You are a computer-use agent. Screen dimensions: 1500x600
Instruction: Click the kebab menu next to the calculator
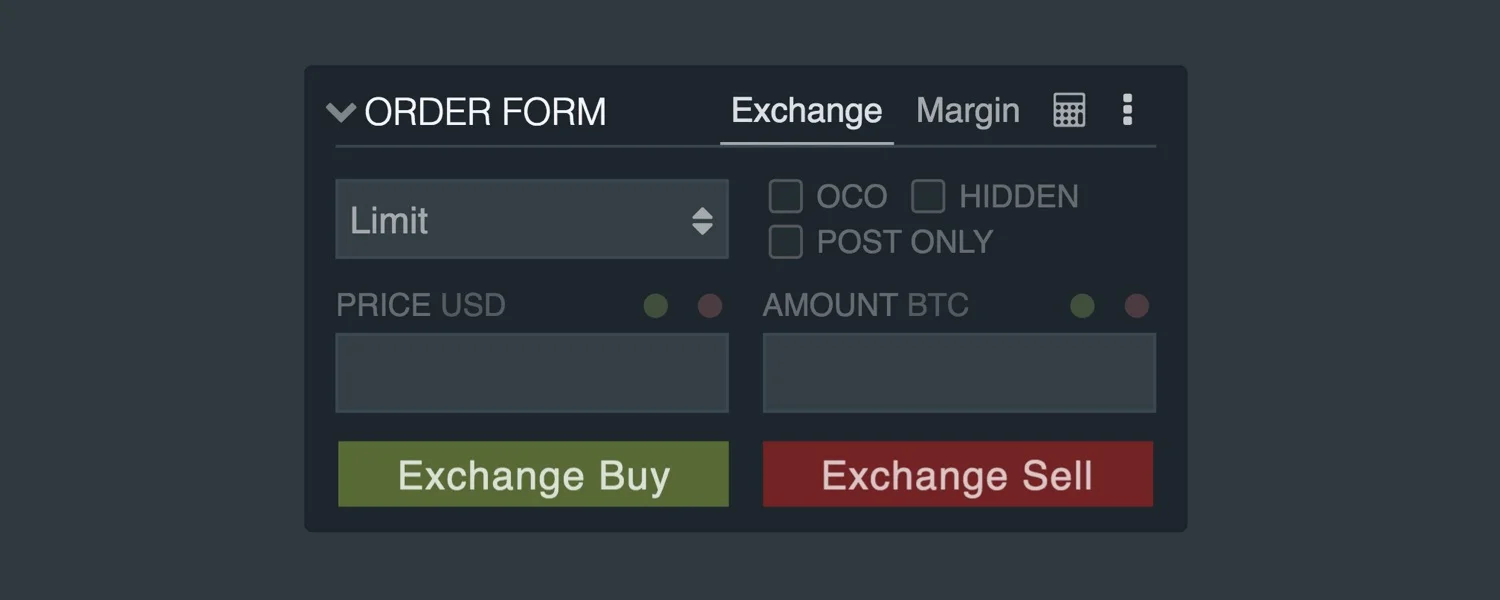tap(1127, 110)
